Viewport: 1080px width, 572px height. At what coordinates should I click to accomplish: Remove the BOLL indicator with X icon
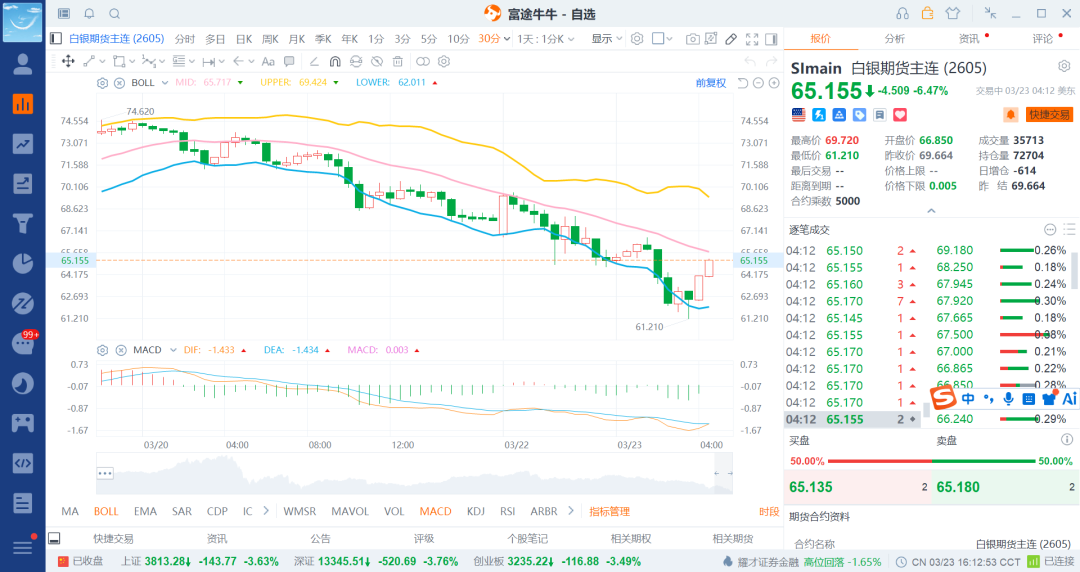119,83
